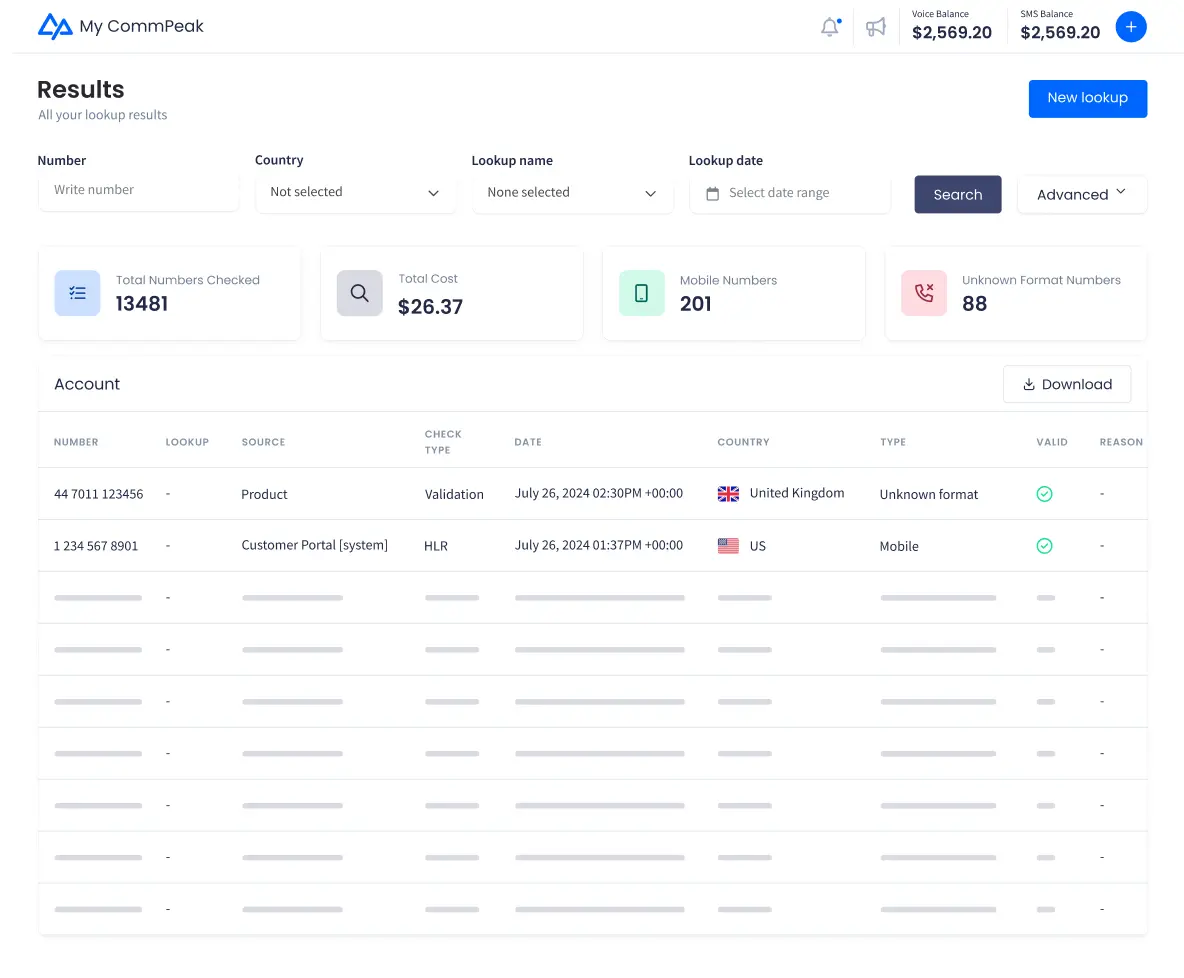
Task: Click the blue plus add-balance button
Action: coord(1131,27)
